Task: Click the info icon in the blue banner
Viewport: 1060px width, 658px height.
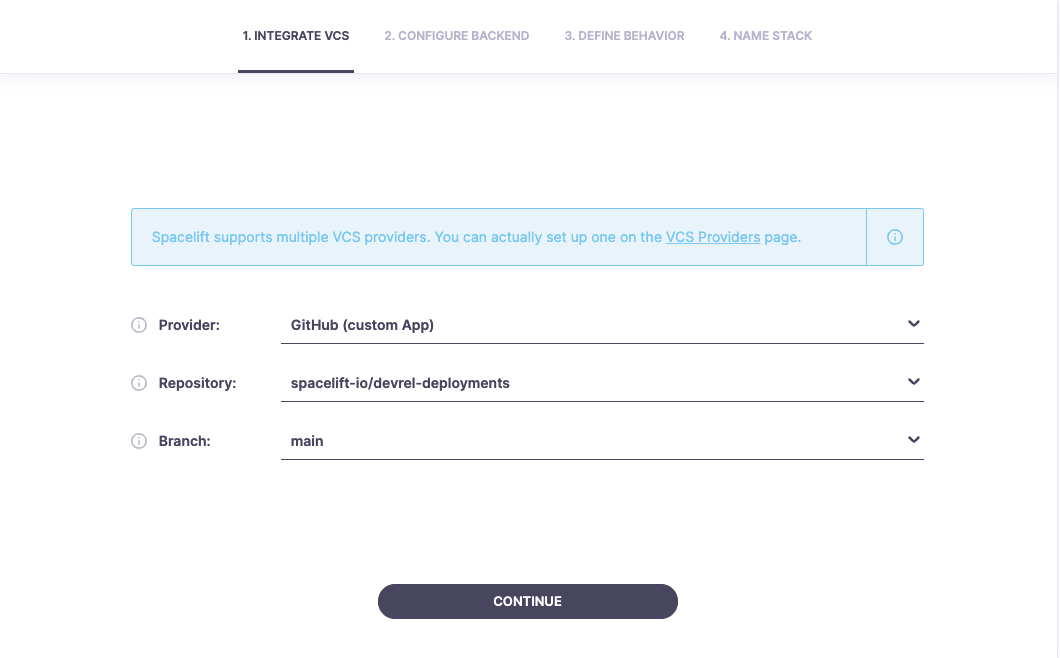Action: tap(895, 236)
